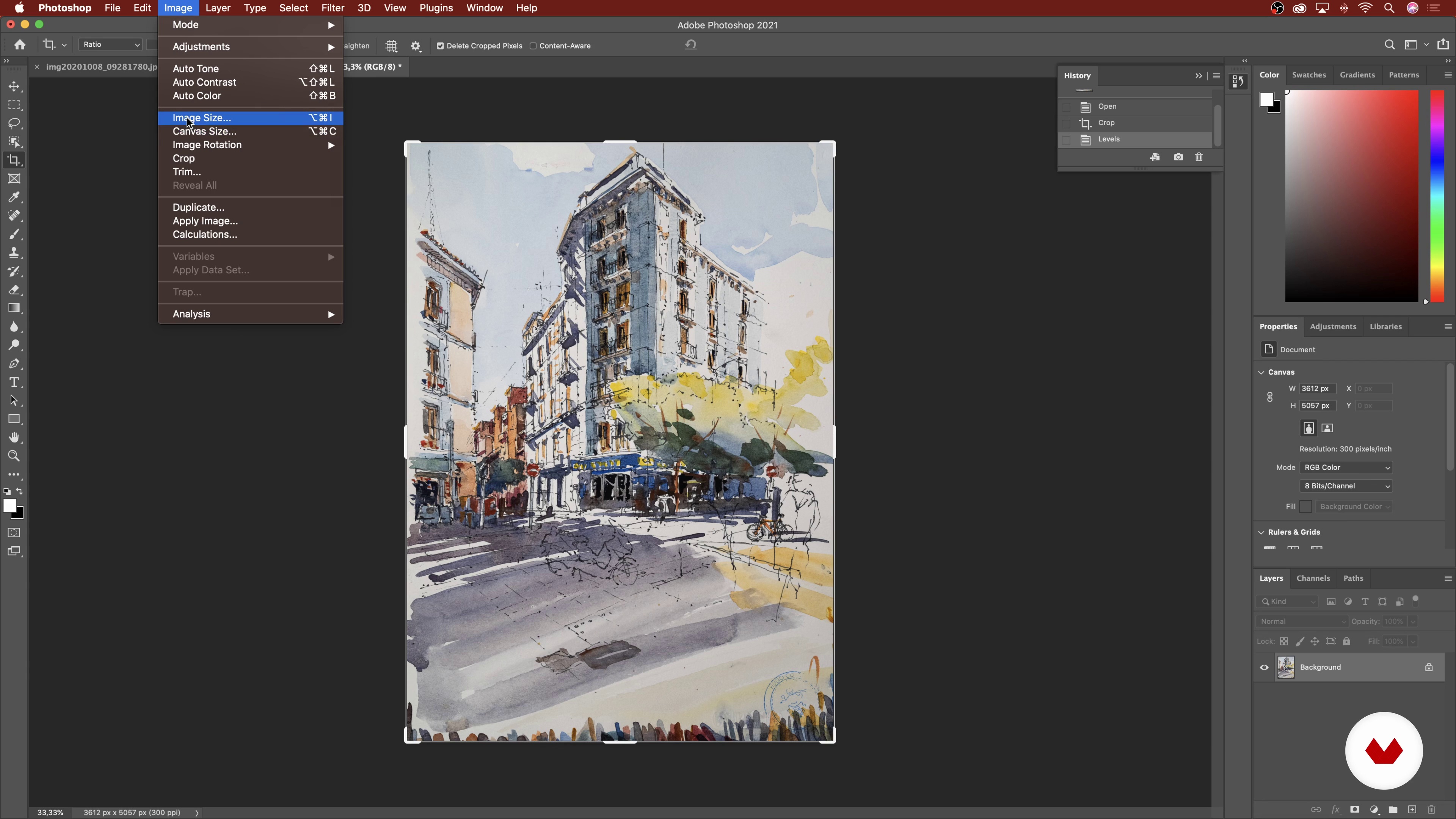
Task: Select the Frame tool
Action: pyautogui.click(x=14, y=179)
